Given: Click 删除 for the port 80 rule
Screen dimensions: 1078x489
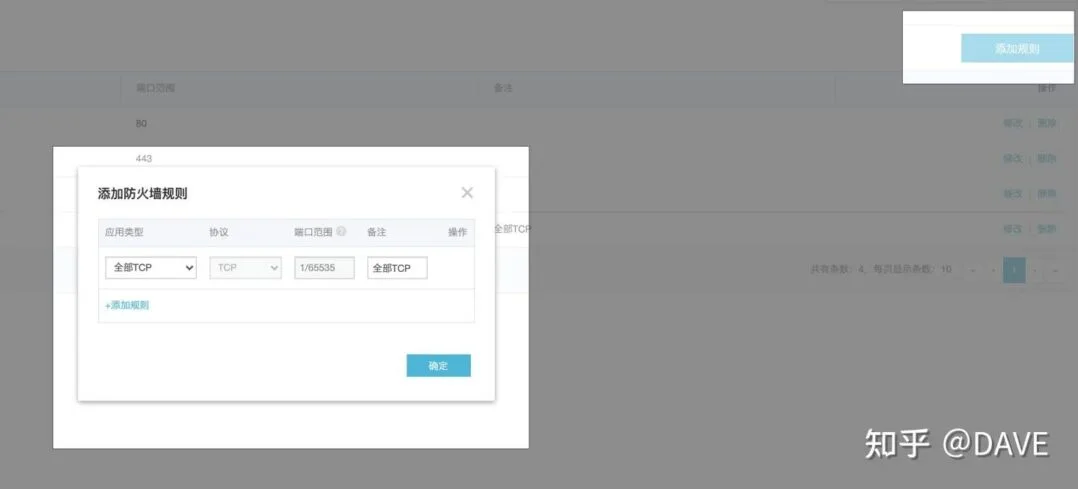Looking at the screenshot, I should tap(1046, 123).
